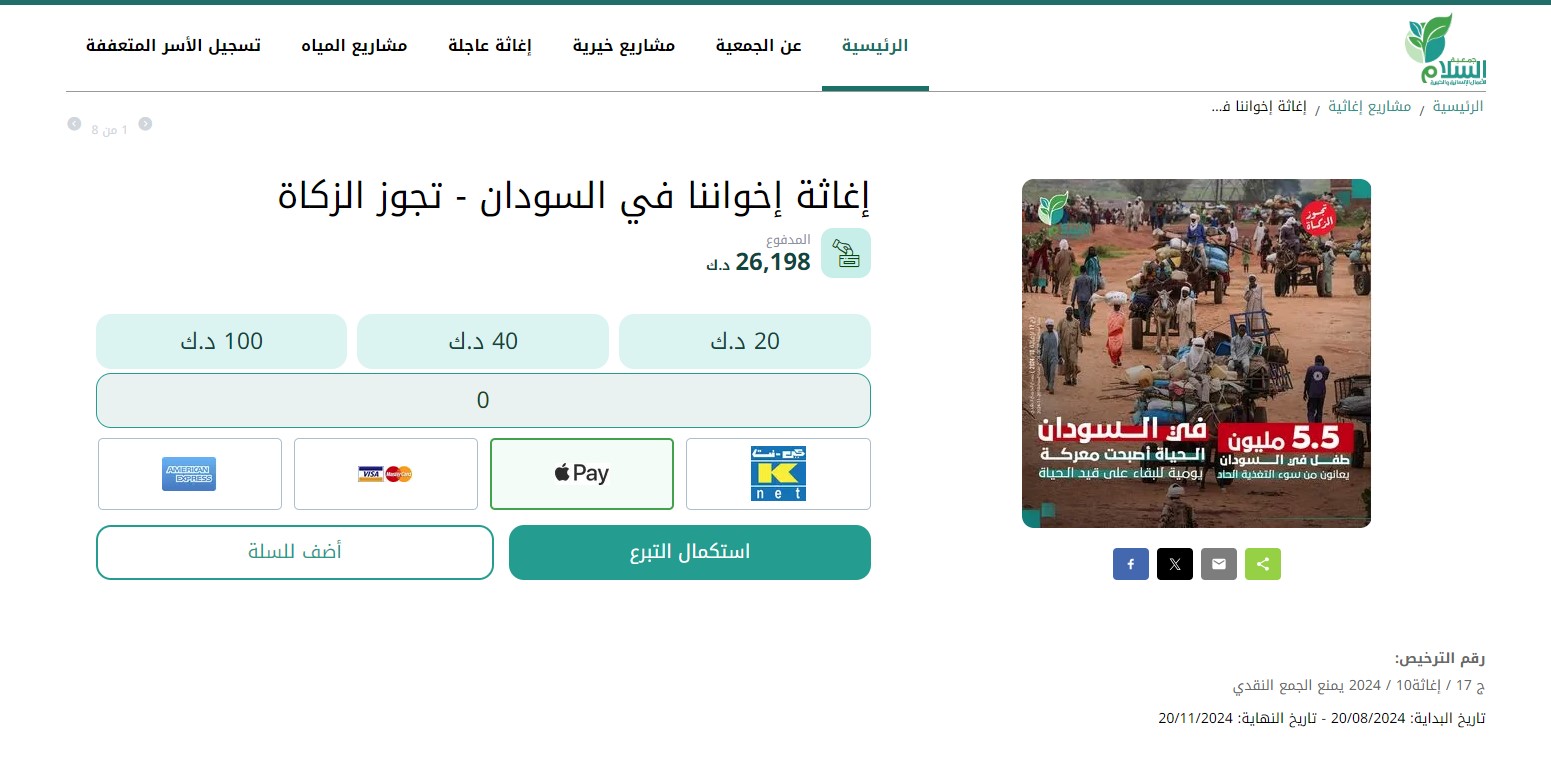Open the green general share icon
The image size is (1551, 779).
(x=1263, y=564)
